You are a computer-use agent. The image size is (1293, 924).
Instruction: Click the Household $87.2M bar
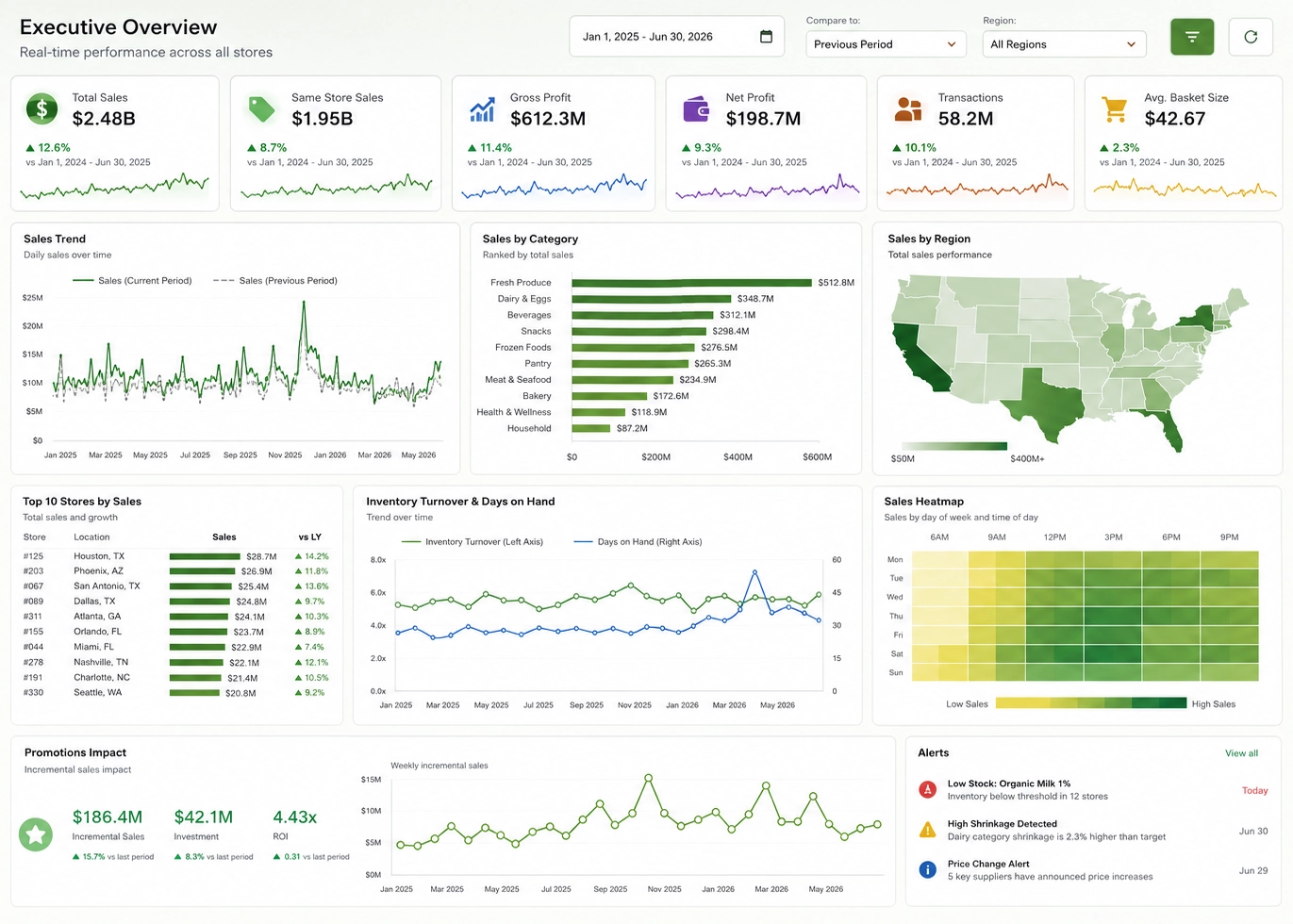pos(591,428)
